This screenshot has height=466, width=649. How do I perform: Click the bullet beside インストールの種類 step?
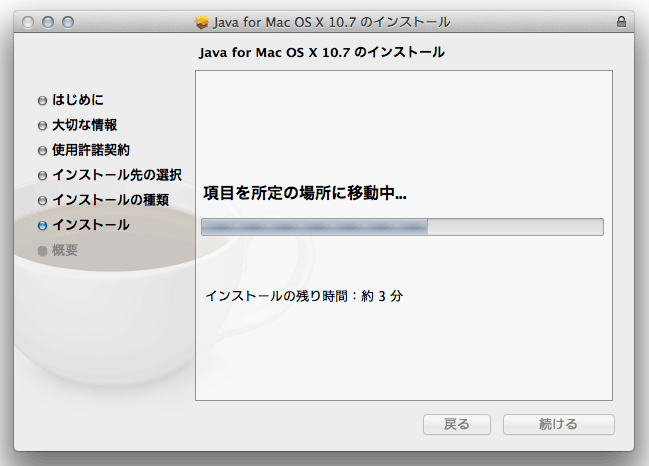(42, 201)
